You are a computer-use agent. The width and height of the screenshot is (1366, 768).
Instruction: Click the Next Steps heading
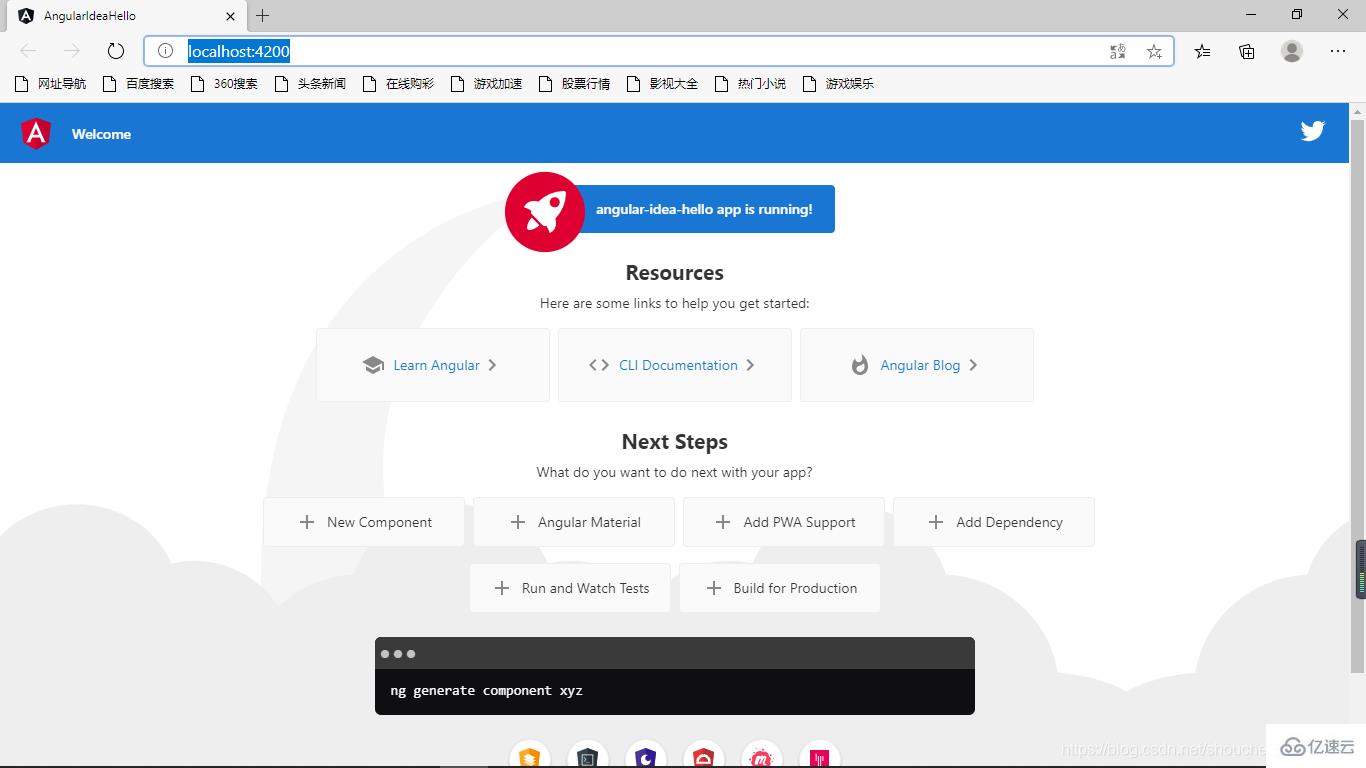pyautogui.click(x=675, y=442)
